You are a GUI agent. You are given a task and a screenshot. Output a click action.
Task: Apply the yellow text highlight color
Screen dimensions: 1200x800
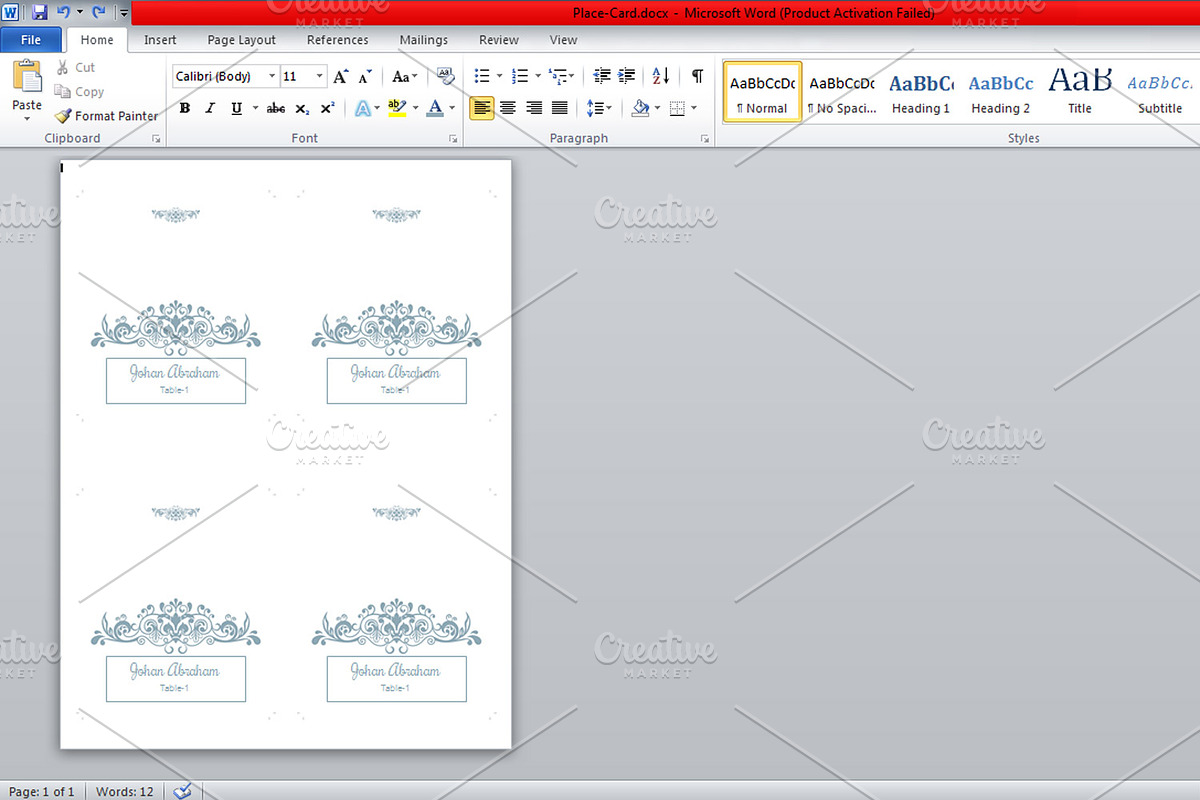coord(396,108)
